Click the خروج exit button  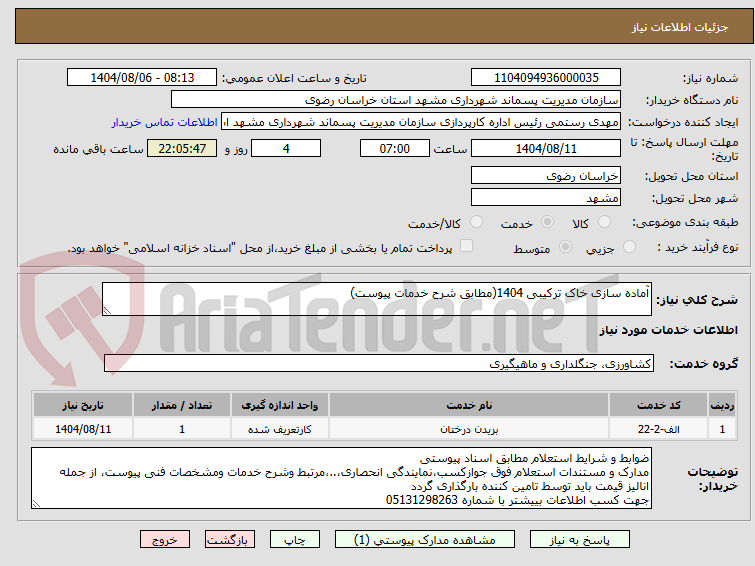165,540
